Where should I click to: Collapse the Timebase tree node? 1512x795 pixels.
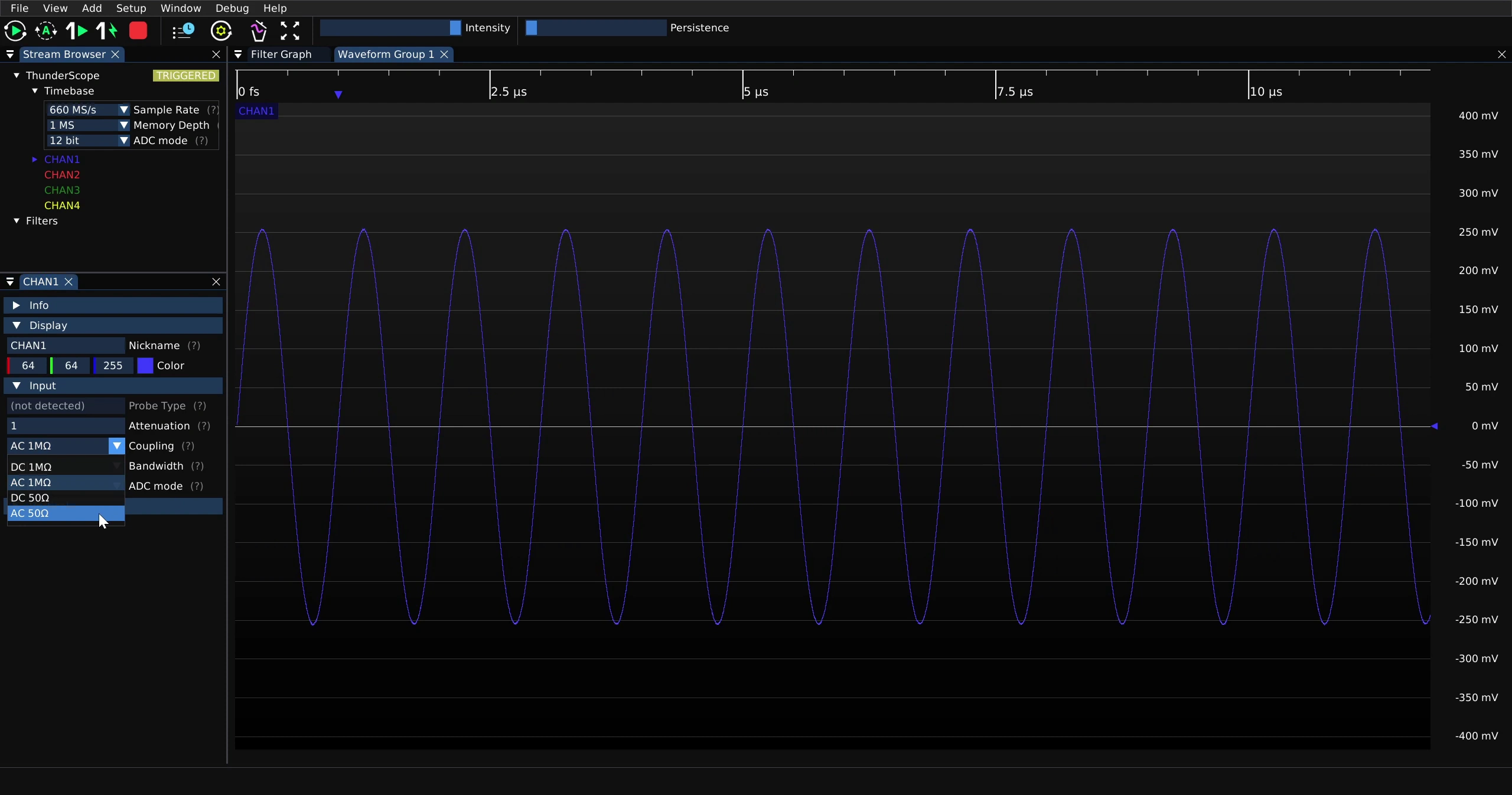(x=35, y=91)
